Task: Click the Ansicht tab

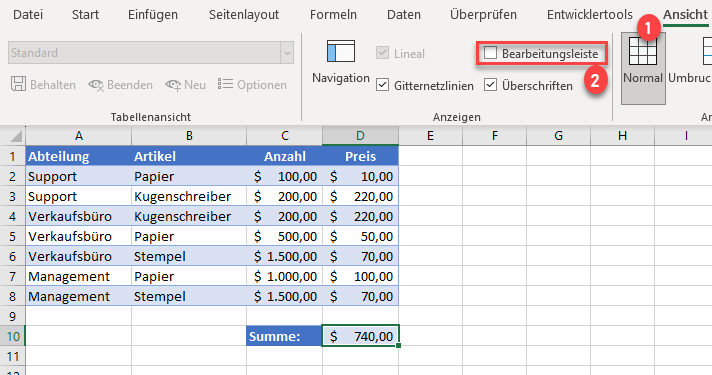Action: point(685,15)
